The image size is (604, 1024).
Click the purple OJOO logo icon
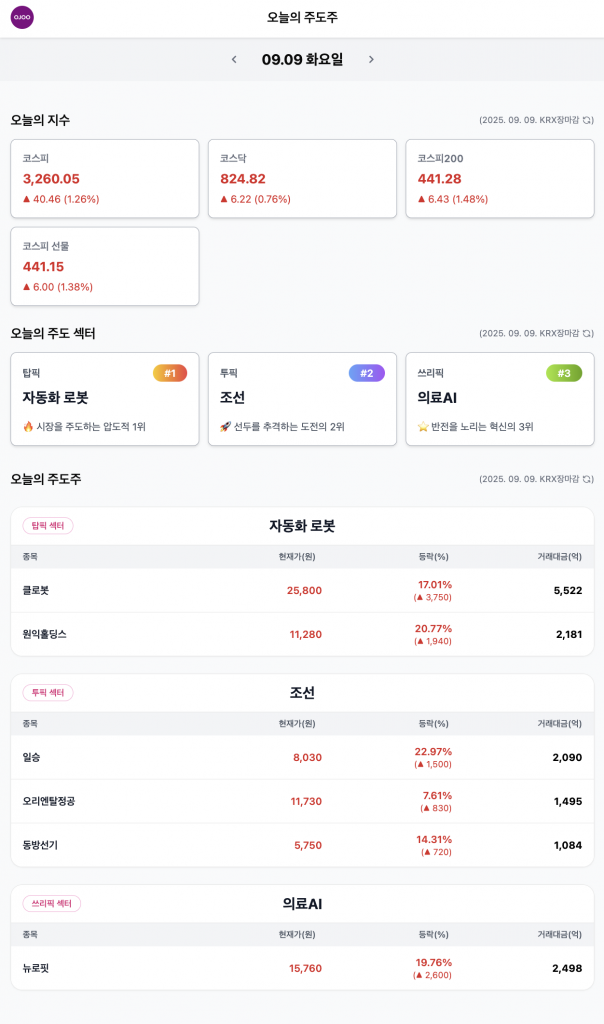coord(22,17)
